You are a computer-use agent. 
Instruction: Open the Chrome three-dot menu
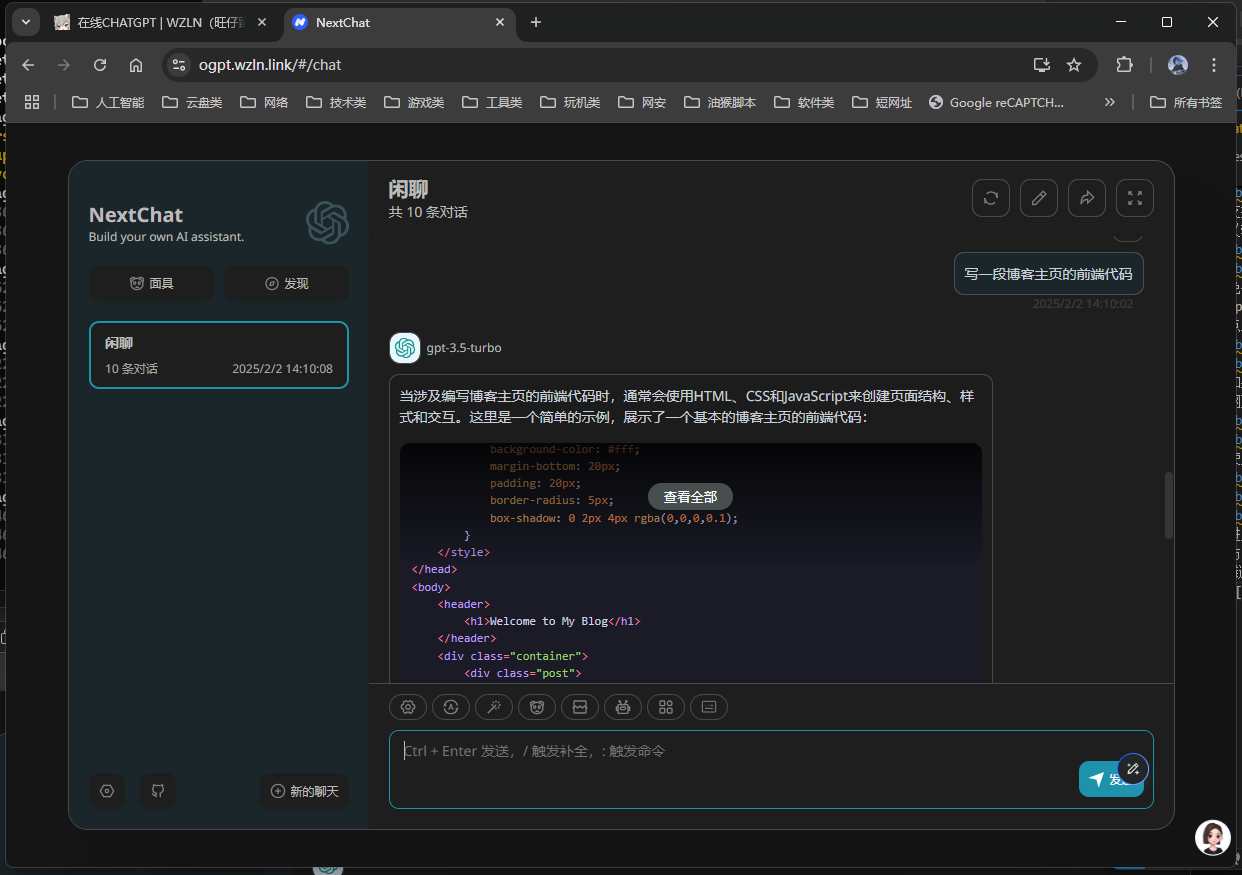tap(1214, 65)
